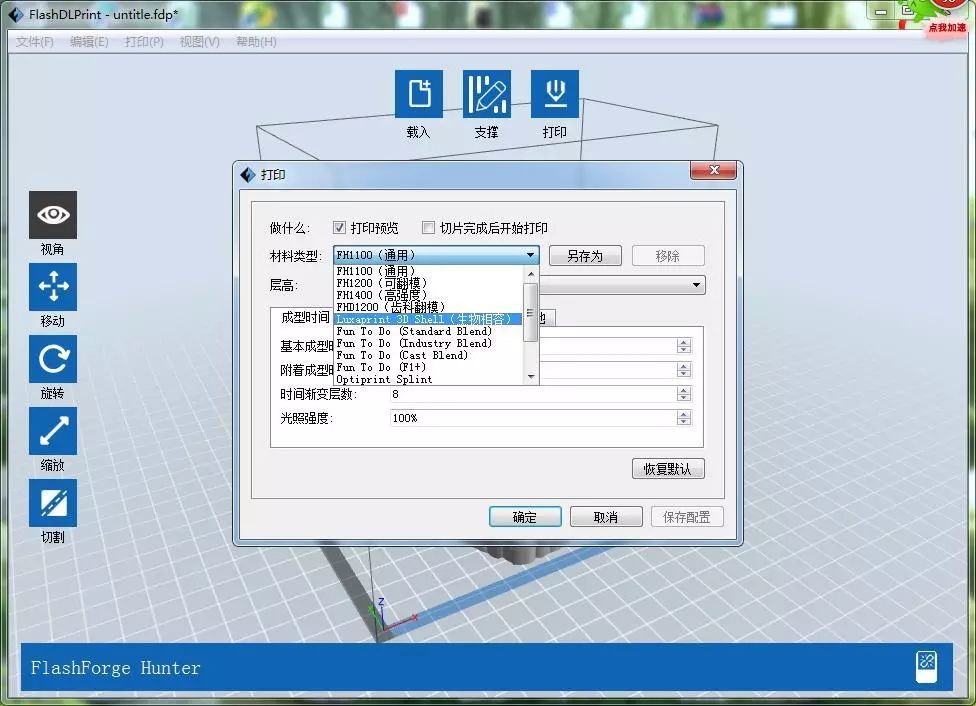
Task: Click the 另存为 button
Action: click(x=585, y=256)
